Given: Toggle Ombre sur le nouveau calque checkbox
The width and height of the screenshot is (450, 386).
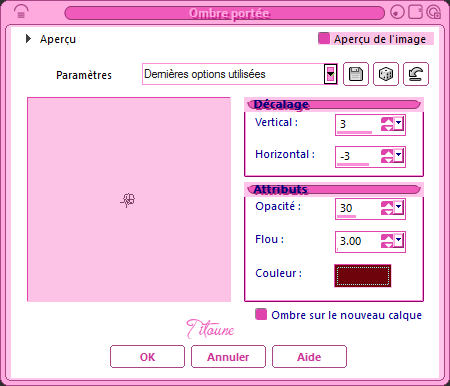Looking at the screenshot, I should coord(261,314).
